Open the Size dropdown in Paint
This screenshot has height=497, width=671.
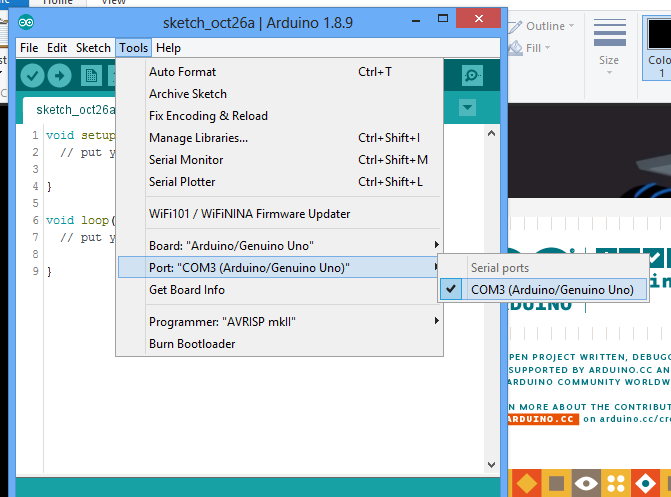click(609, 47)
